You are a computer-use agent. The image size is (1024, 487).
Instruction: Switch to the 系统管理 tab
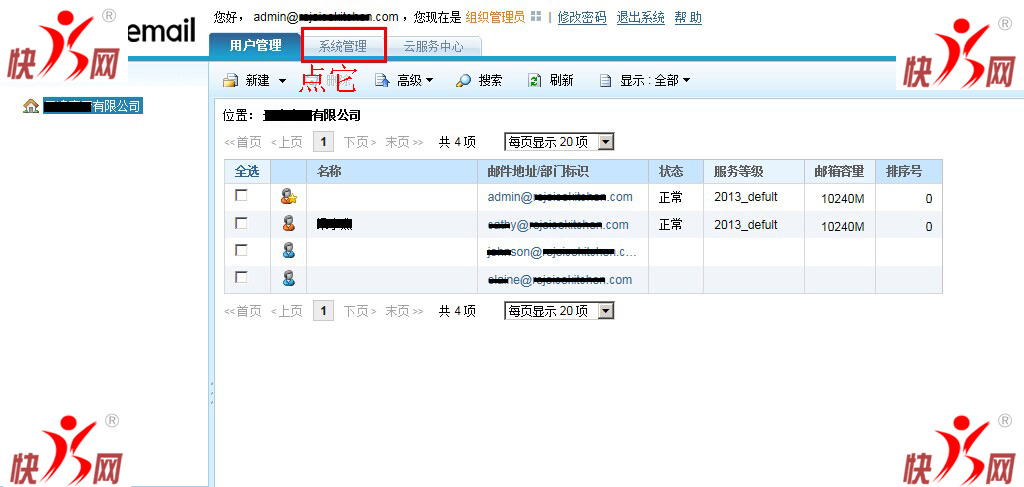point(342,46)
